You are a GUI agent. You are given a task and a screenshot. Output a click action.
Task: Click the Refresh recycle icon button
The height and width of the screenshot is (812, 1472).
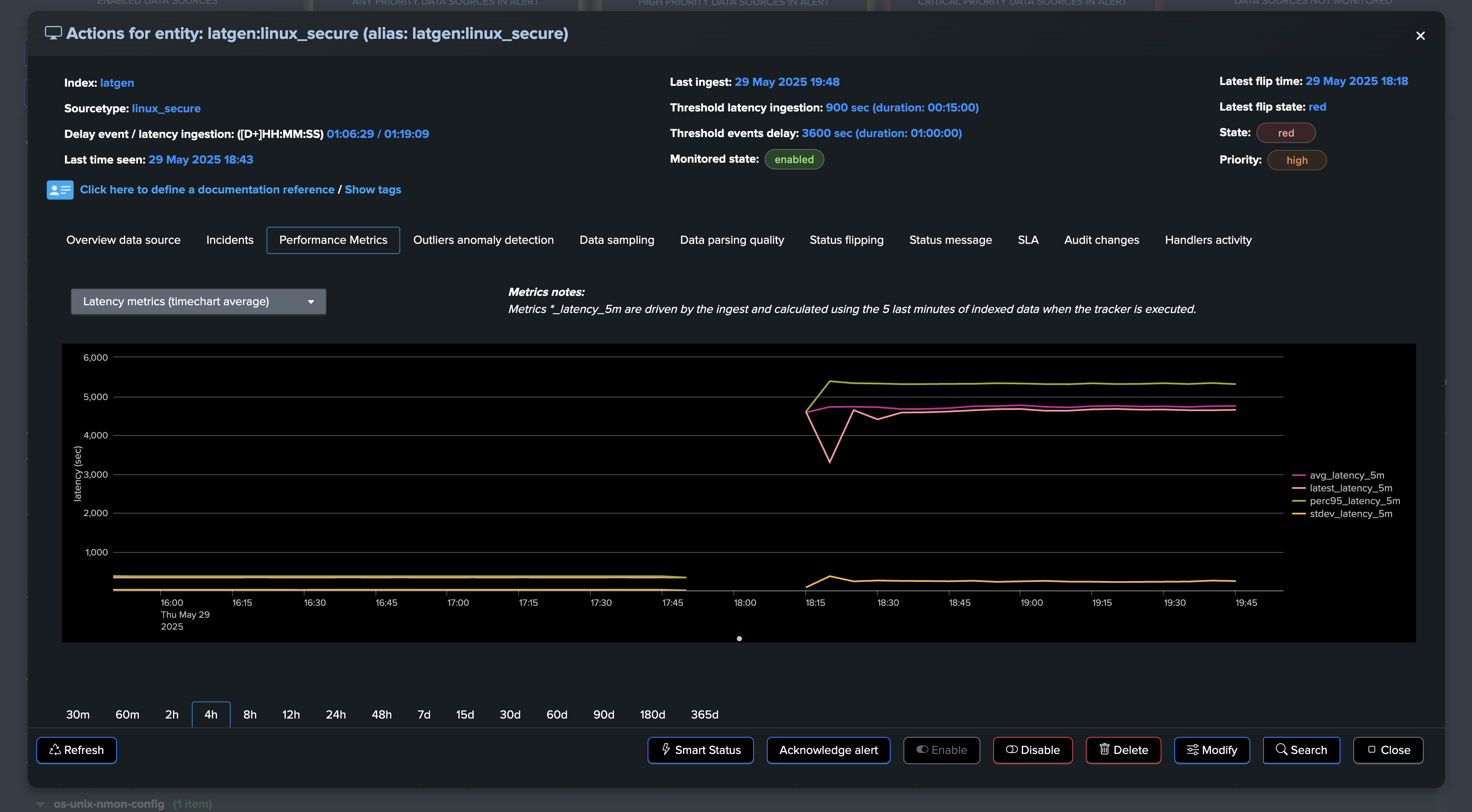(76, 750)
